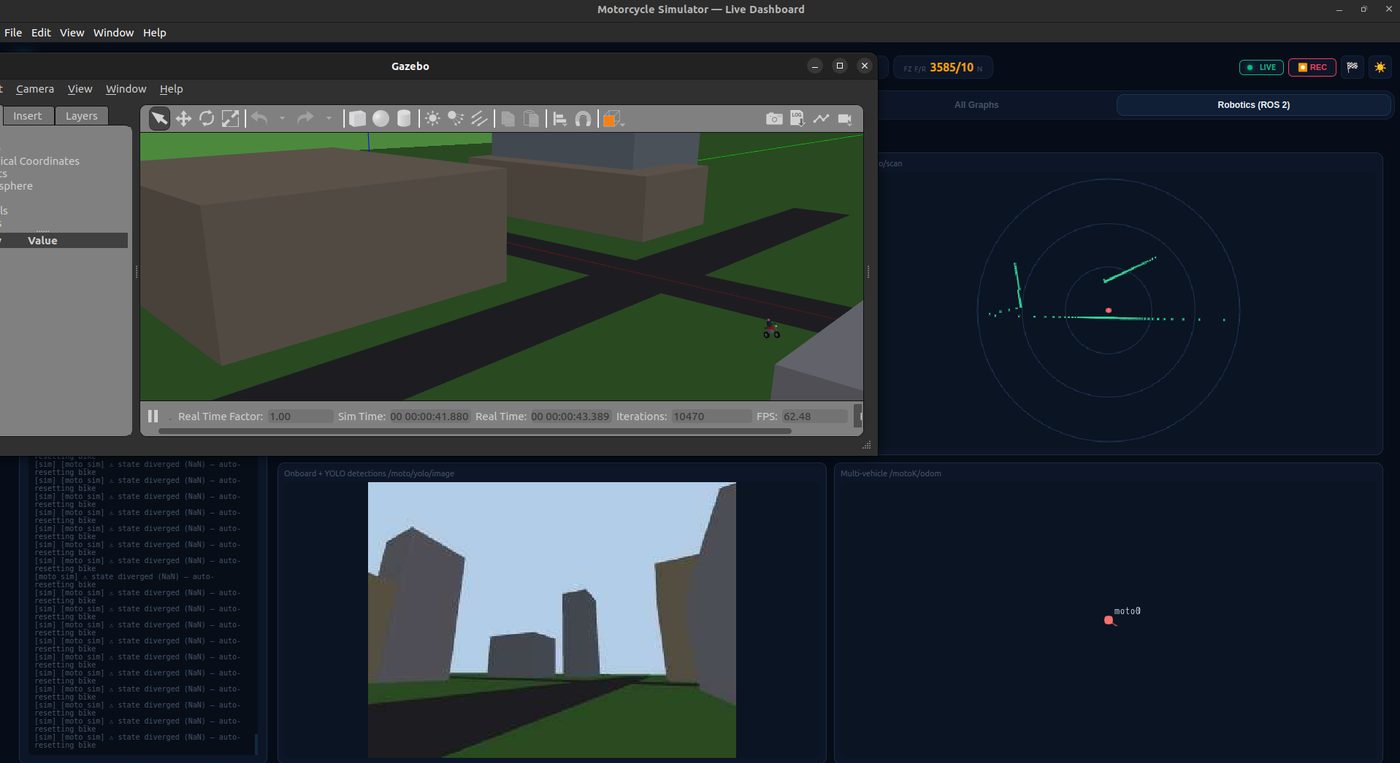Open the dashboard File menu

[13, 33]
